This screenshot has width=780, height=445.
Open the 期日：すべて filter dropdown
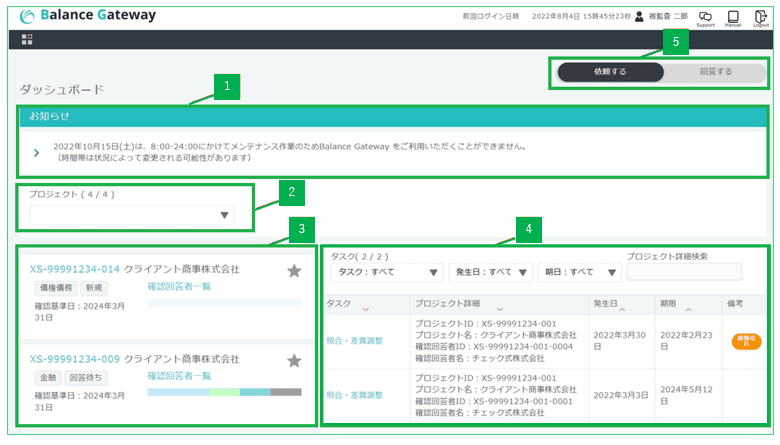tap(579, 272)
